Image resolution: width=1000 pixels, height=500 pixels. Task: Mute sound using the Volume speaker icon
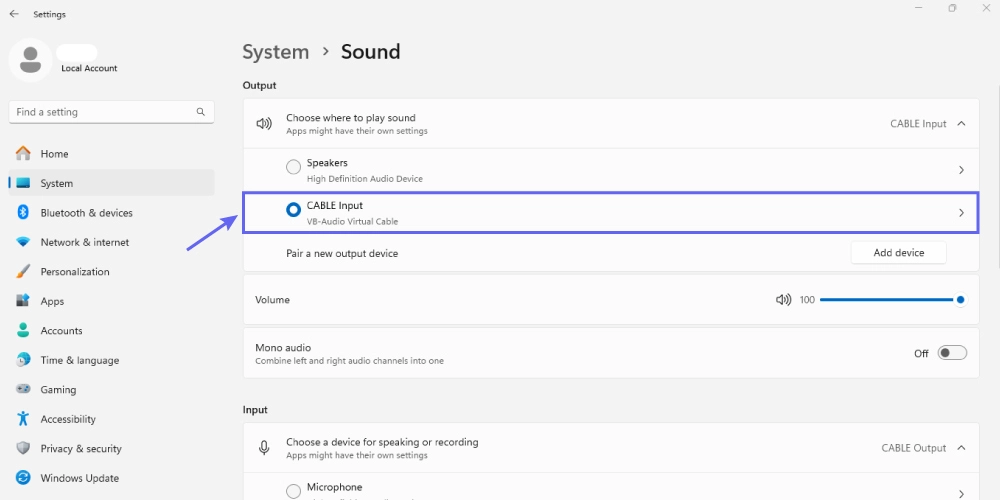coord(783,300)
